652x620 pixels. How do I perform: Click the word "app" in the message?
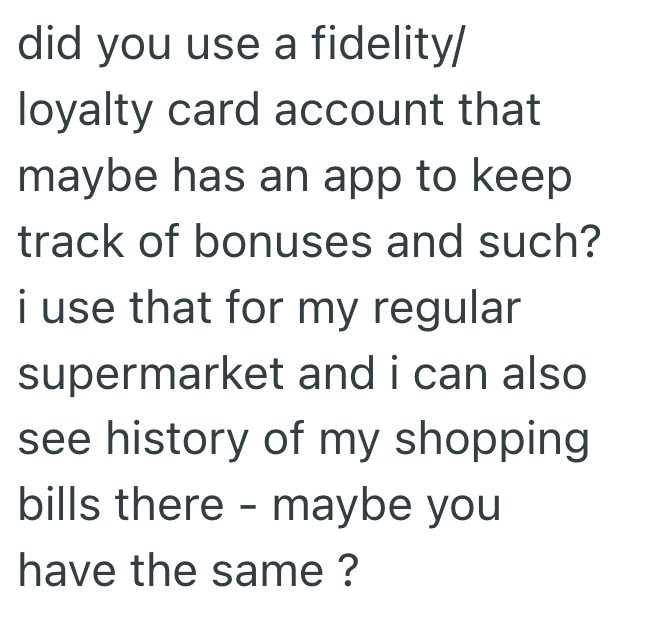[x=383, y=178]
